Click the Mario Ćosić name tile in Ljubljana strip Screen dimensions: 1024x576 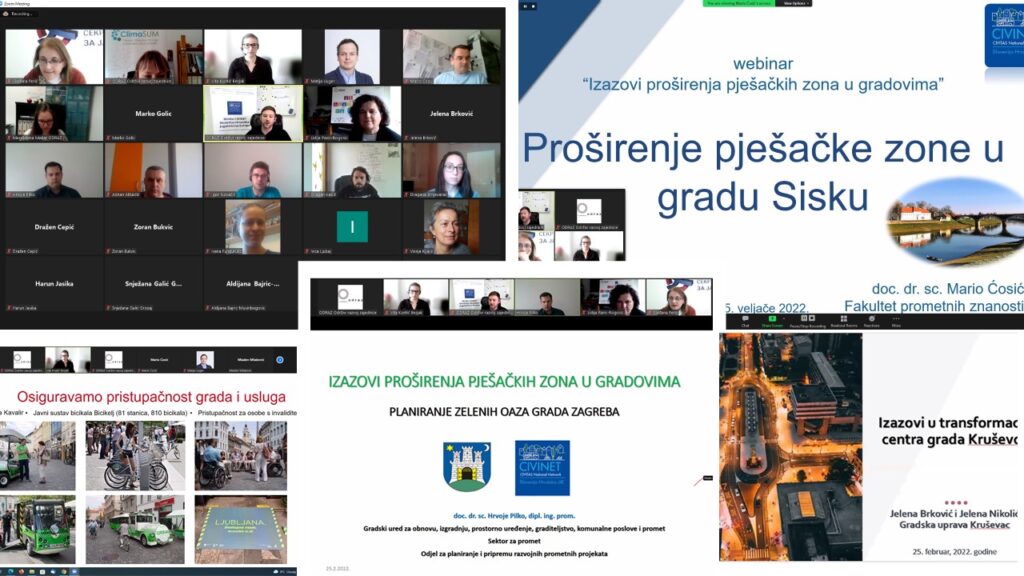(159, 360)
